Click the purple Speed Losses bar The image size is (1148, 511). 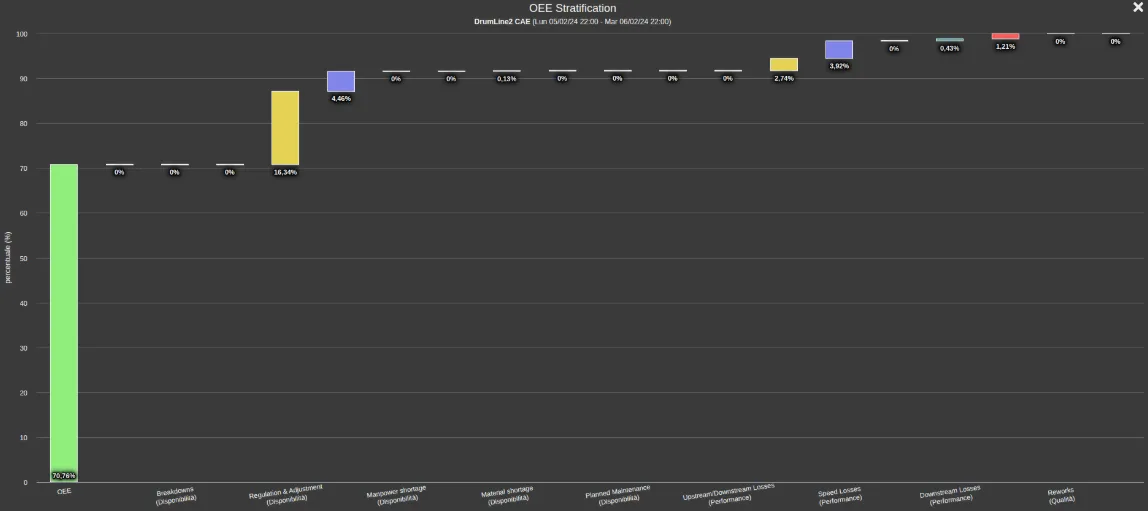(839, 50)
